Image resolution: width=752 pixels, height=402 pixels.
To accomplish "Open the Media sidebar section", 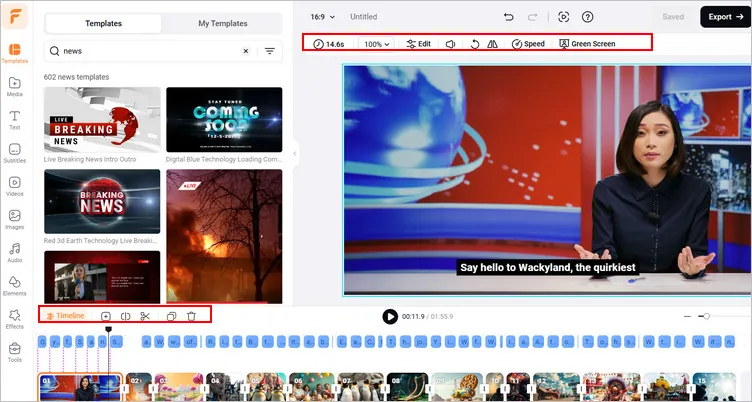I will tap(14, 87).
